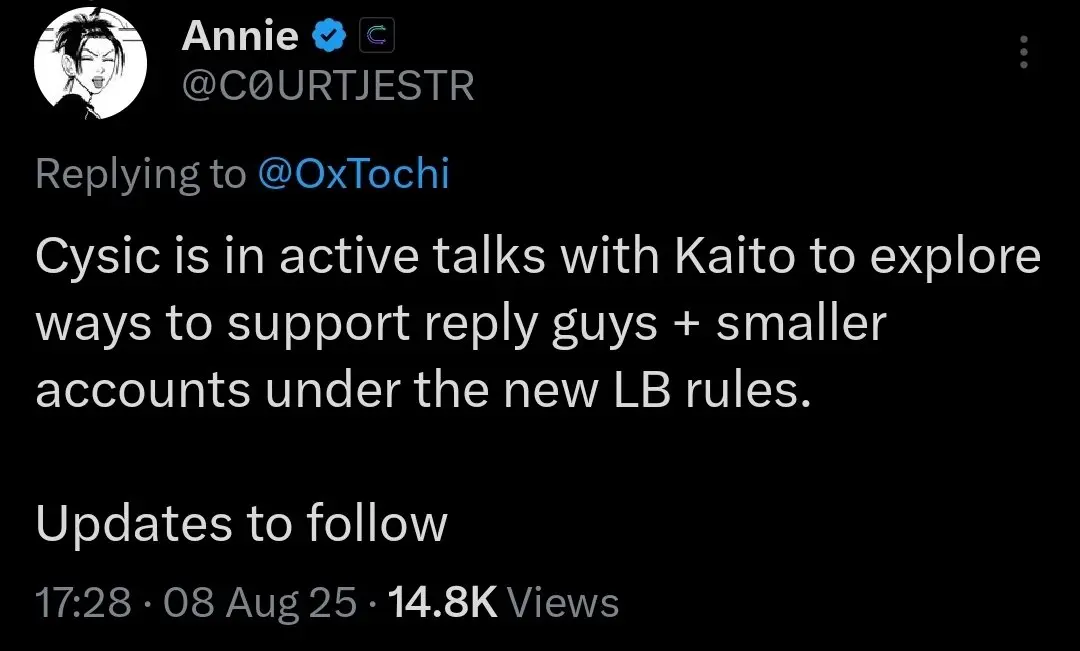Click the blue verified checkmark badge
Image resolution: width=1080 pixels, height=651 pixels.
point(330,36)
